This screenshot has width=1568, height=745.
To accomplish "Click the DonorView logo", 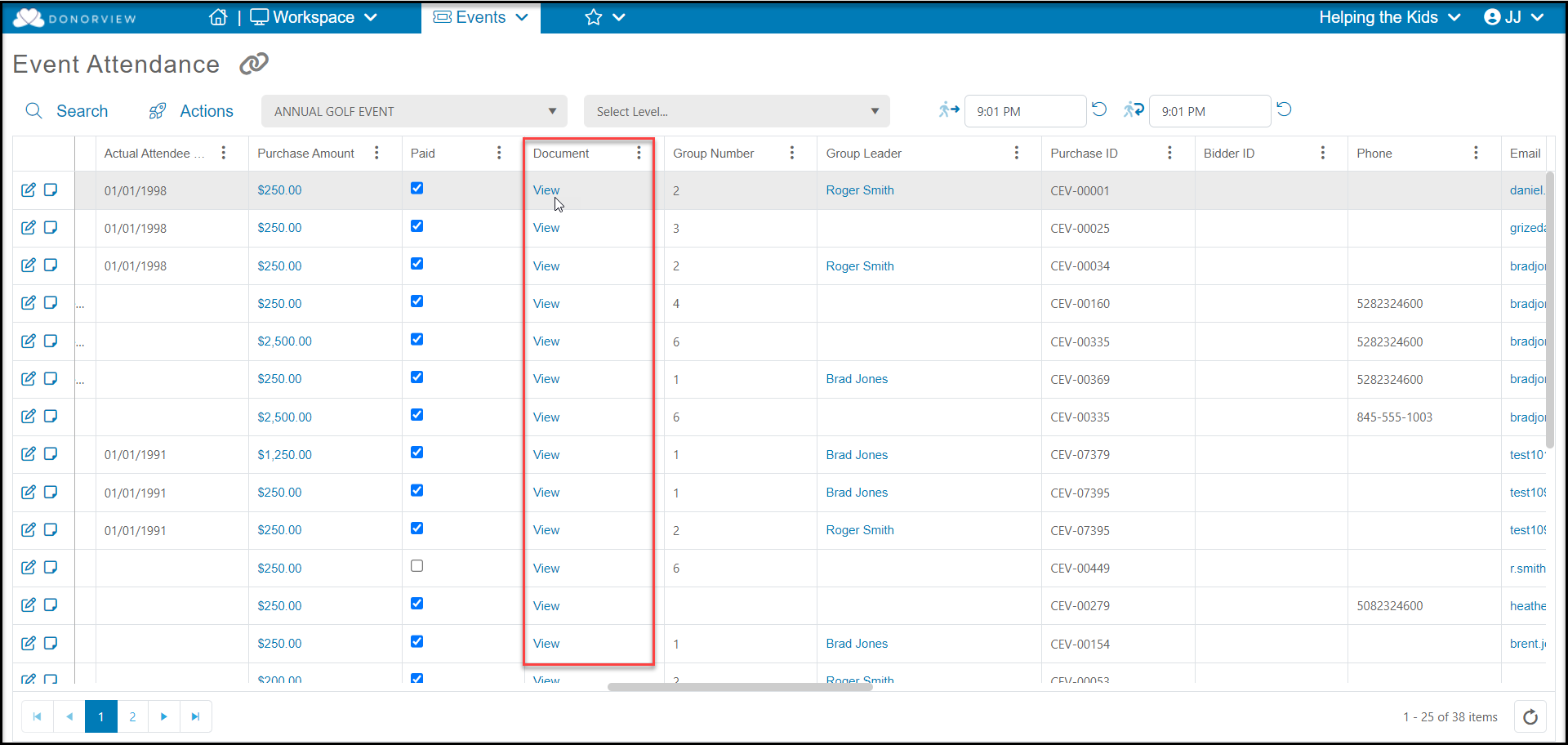I will pos(74,18).
